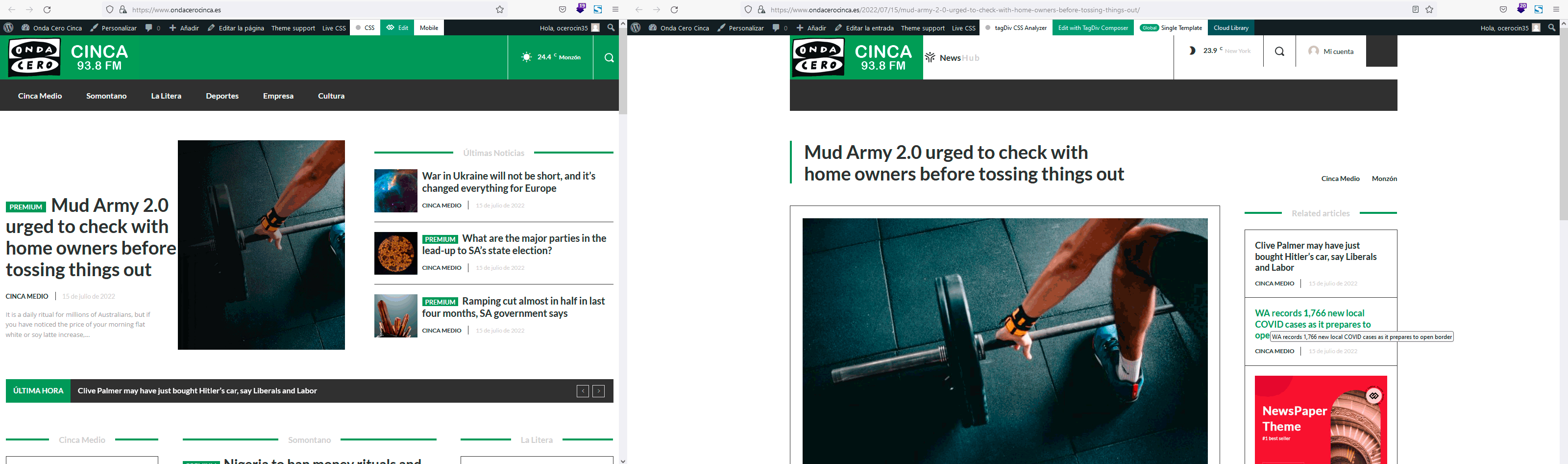Open the La Litera section in the homepage menu

166,96
